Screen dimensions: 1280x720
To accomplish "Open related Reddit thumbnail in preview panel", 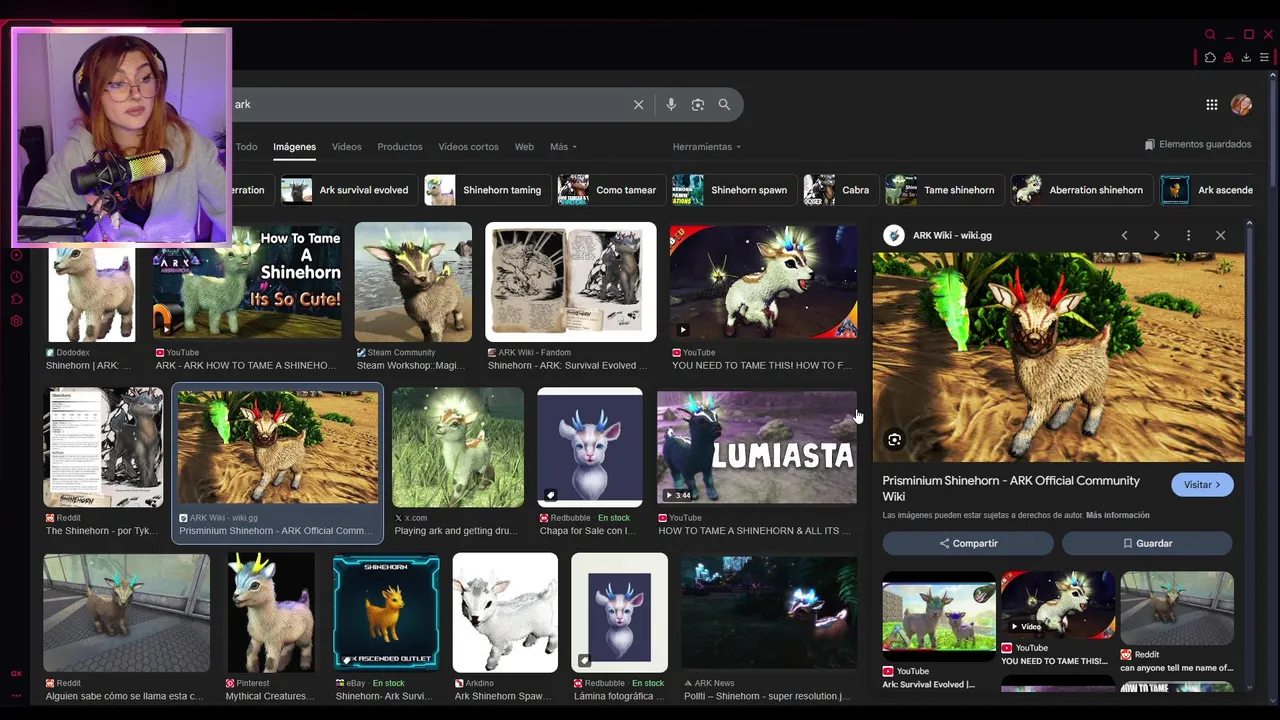I will coord(1177,607).
